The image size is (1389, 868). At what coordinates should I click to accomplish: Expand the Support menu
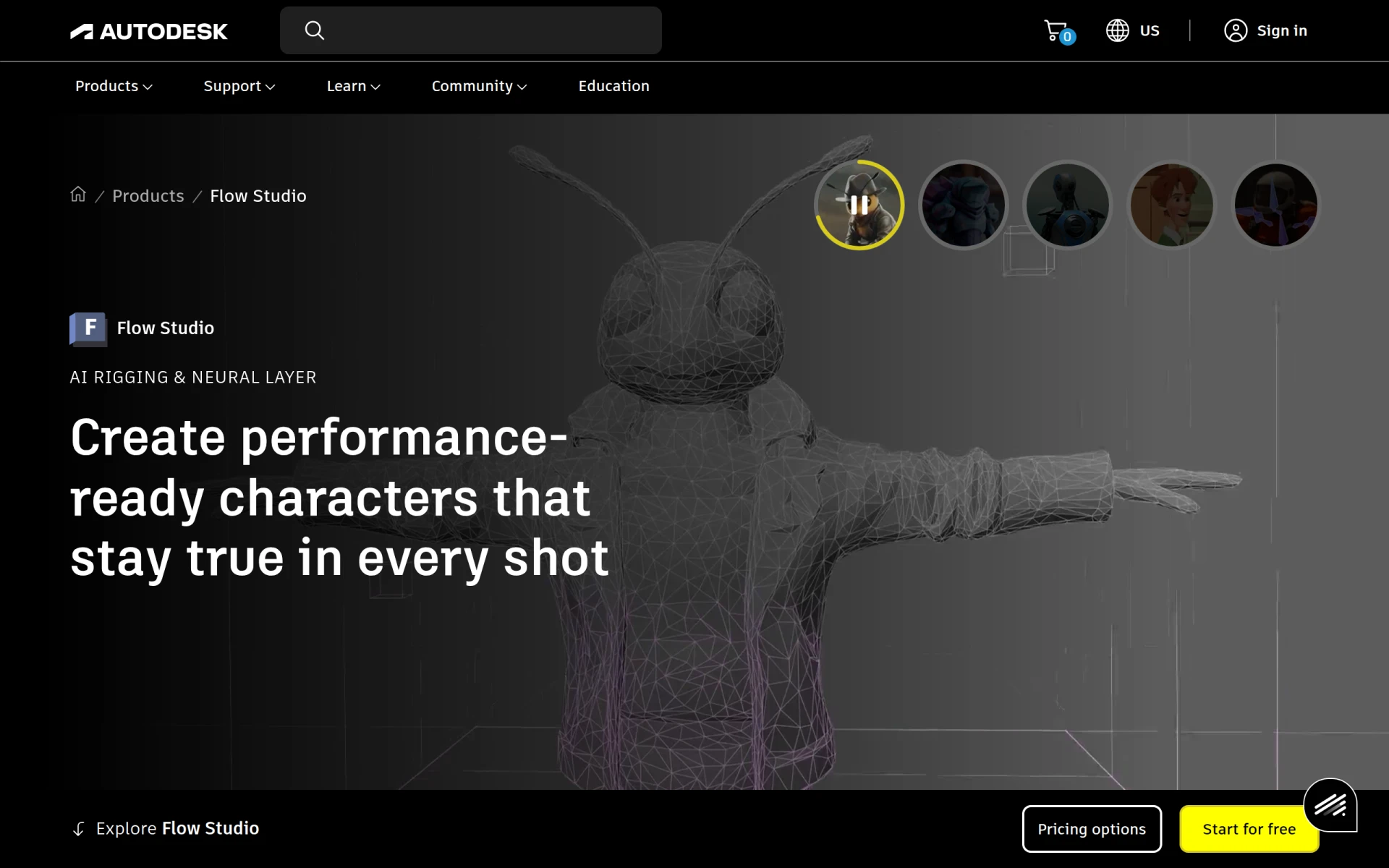coord(239,86)
